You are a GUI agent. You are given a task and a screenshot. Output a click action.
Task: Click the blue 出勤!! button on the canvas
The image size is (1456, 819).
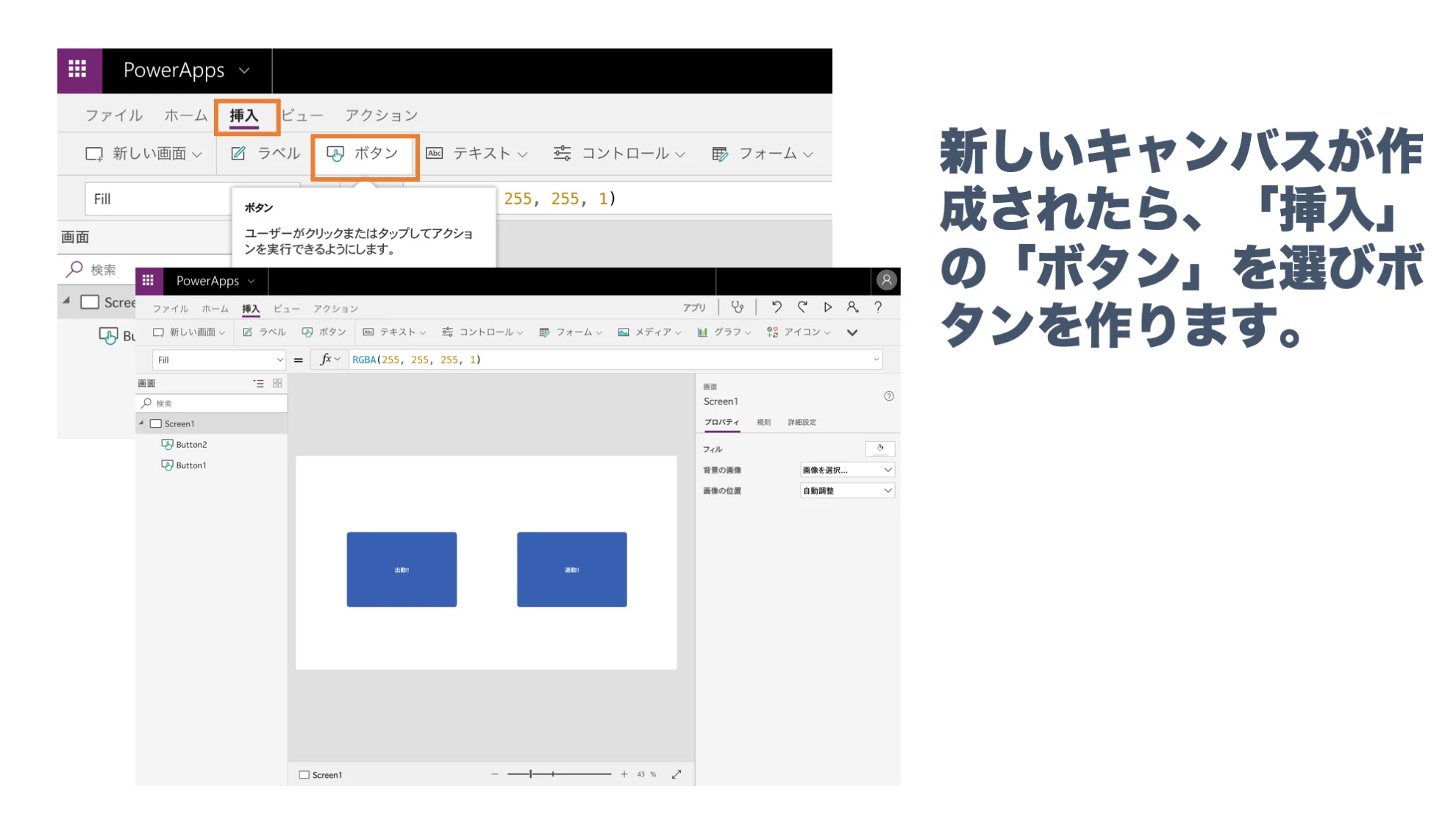point(402,570)
